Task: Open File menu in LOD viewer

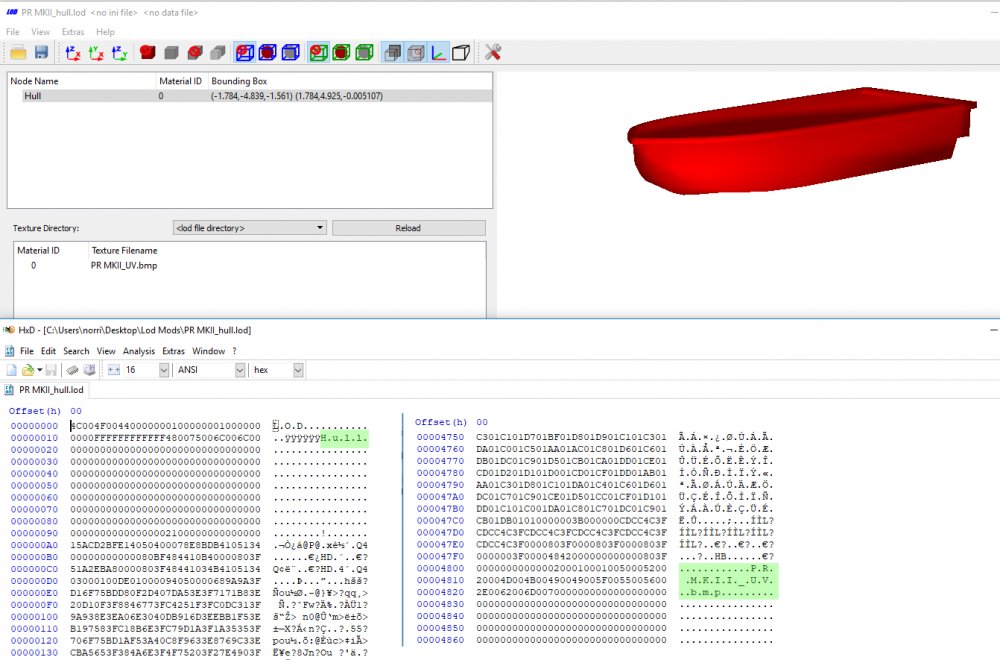Action: coord(13,31)
